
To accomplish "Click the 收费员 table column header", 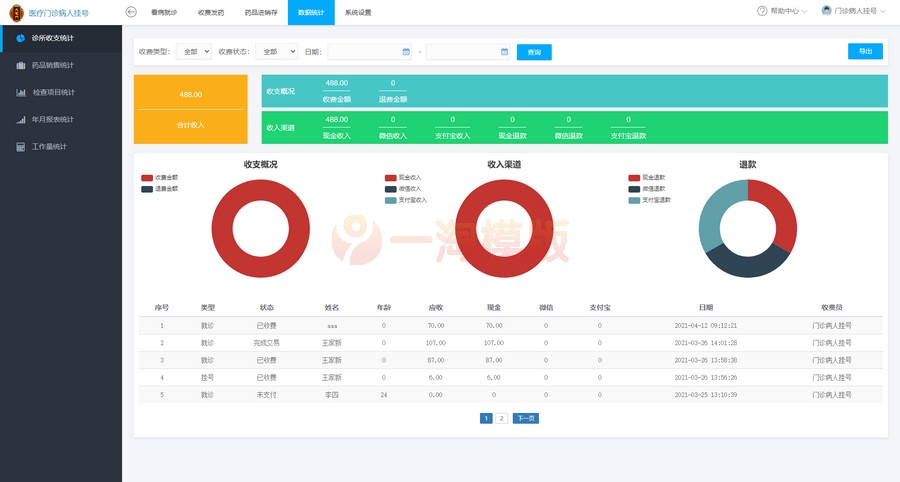I will pyautogui.click(x=832, y=308).
